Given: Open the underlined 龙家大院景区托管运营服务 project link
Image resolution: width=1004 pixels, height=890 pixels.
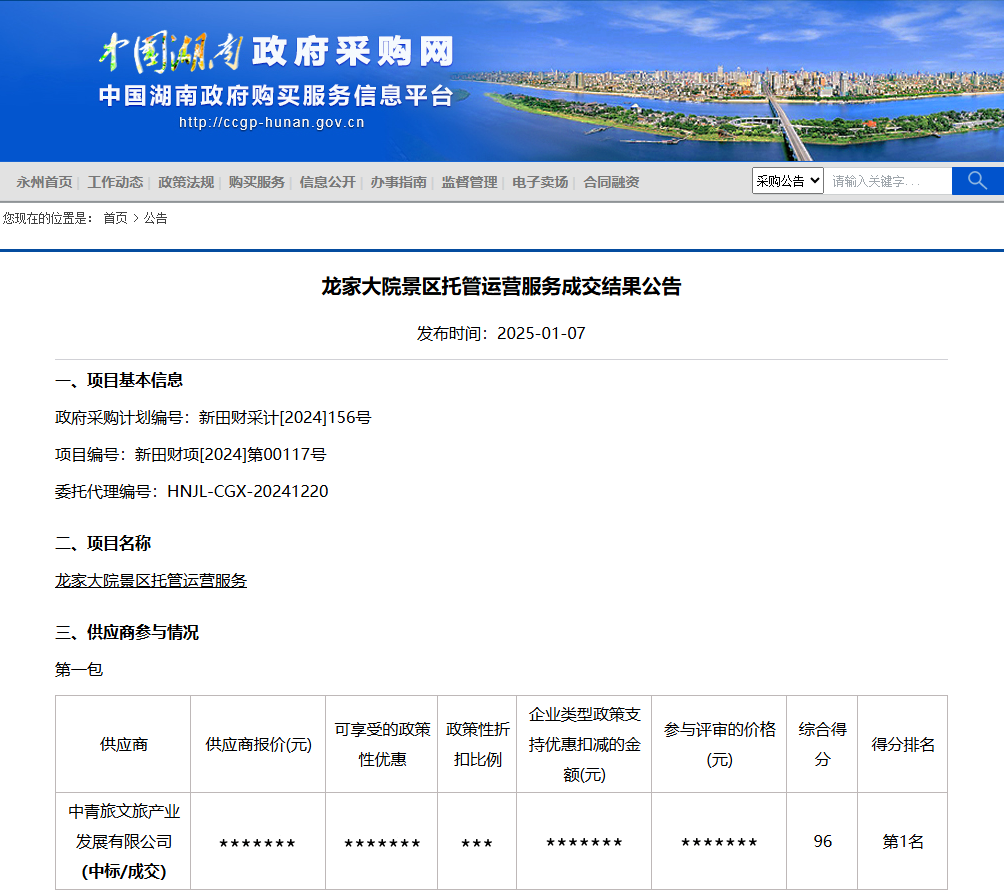Looking at the screenshot, I should pyautogui.click(x=151, y=580).
